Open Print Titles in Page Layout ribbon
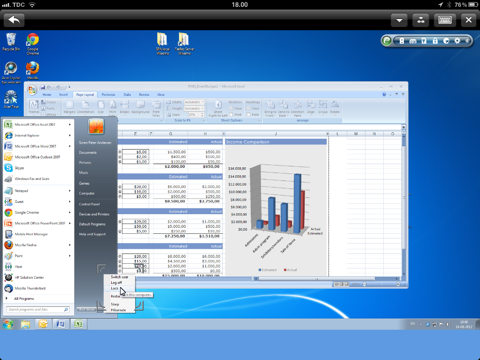Image resolution: width=480 pixels, height=360 pixels. coord(156,108)
